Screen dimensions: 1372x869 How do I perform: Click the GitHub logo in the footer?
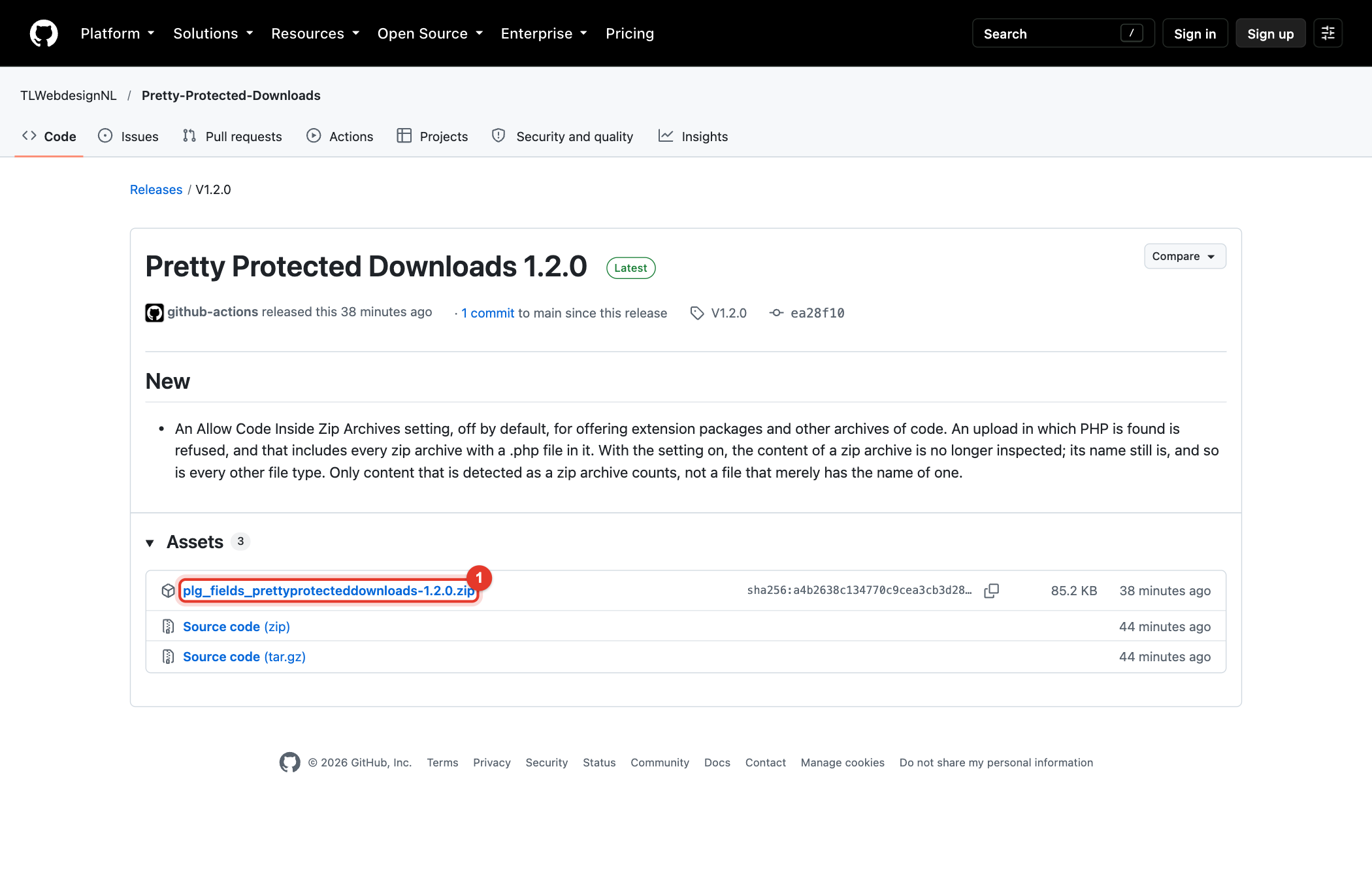click(290, 762)
